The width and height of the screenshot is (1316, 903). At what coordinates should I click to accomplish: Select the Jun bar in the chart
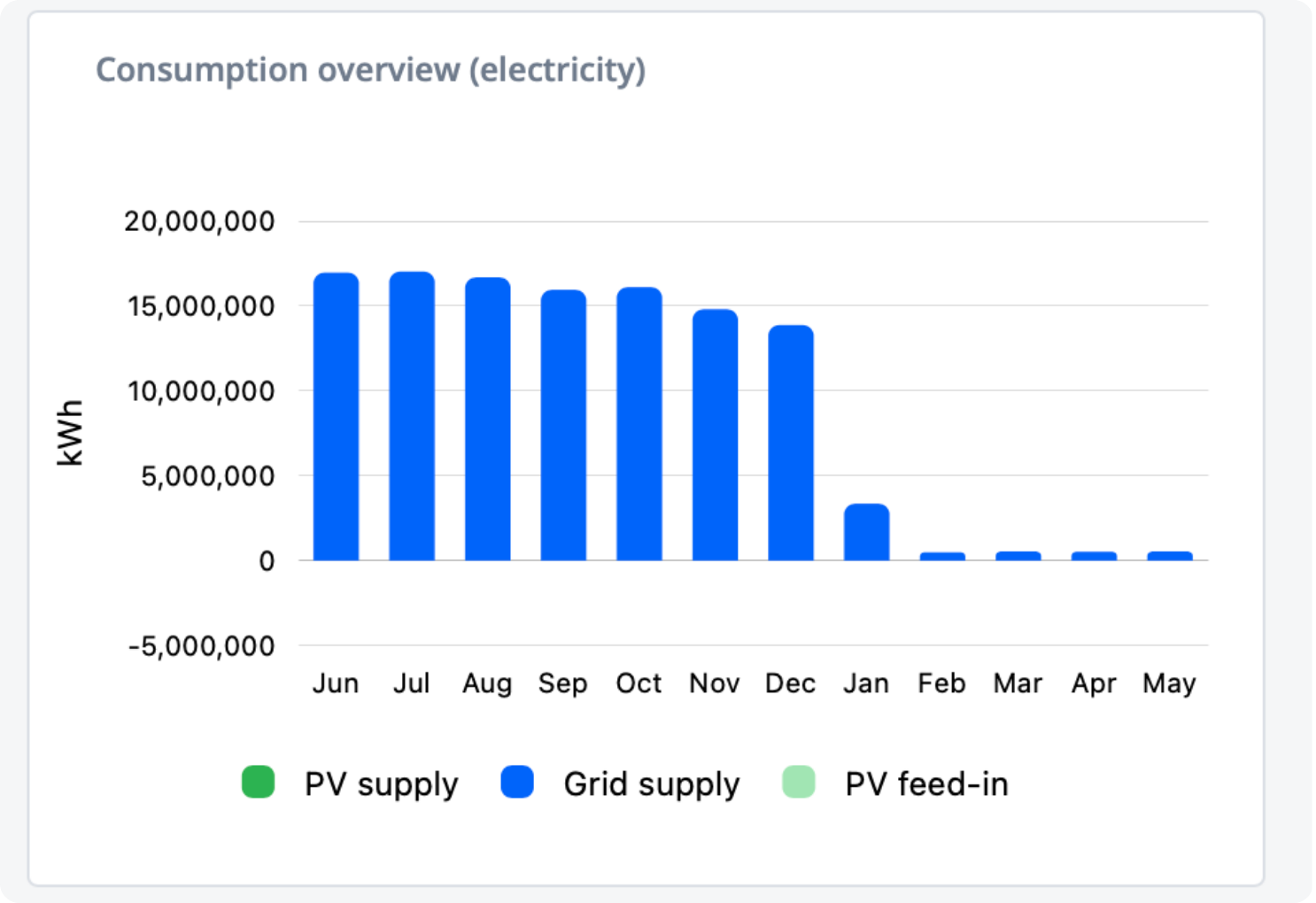point(336,416)
